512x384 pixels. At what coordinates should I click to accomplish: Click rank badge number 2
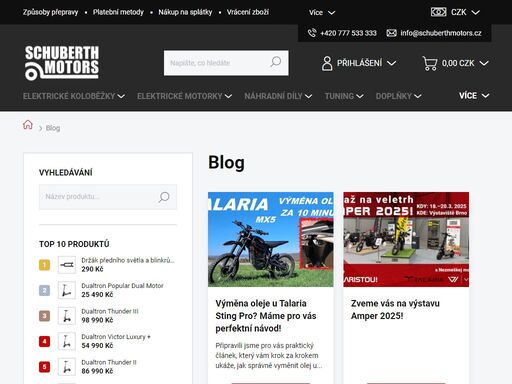pyautogui.click(x=44, y=290)
